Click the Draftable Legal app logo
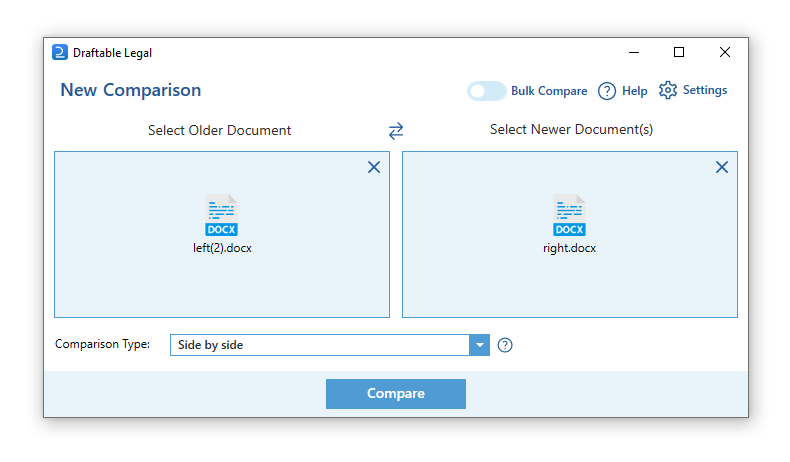This screenshot has height=462, width=790. [x=60, y=52]
